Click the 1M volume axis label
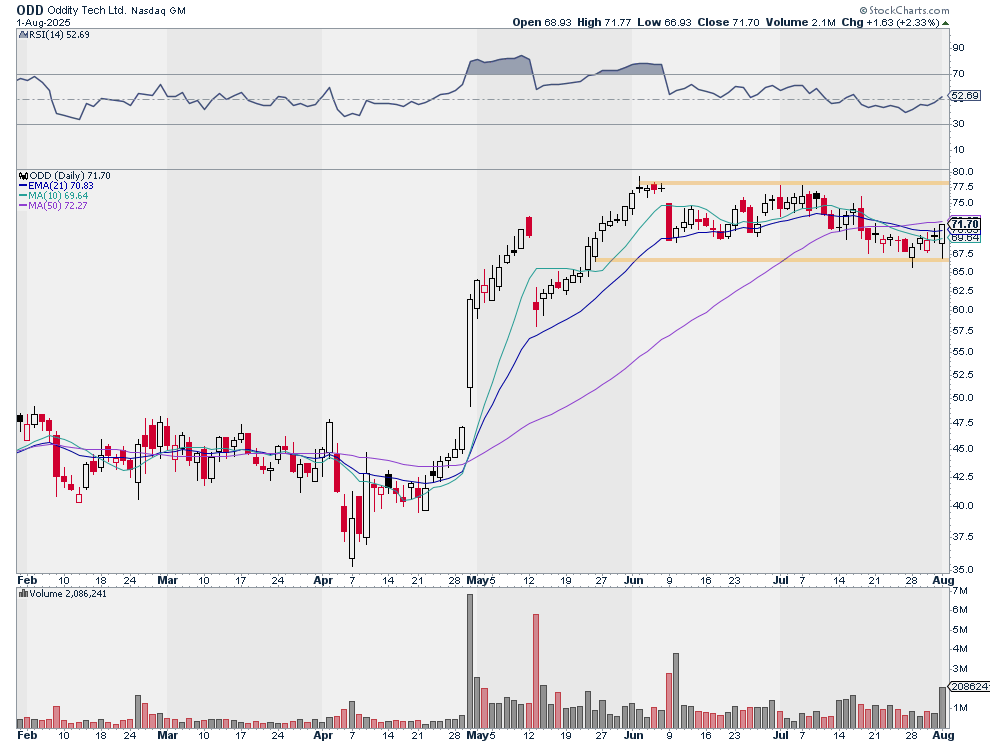The image size is (990, 744). tap(960, 708)
